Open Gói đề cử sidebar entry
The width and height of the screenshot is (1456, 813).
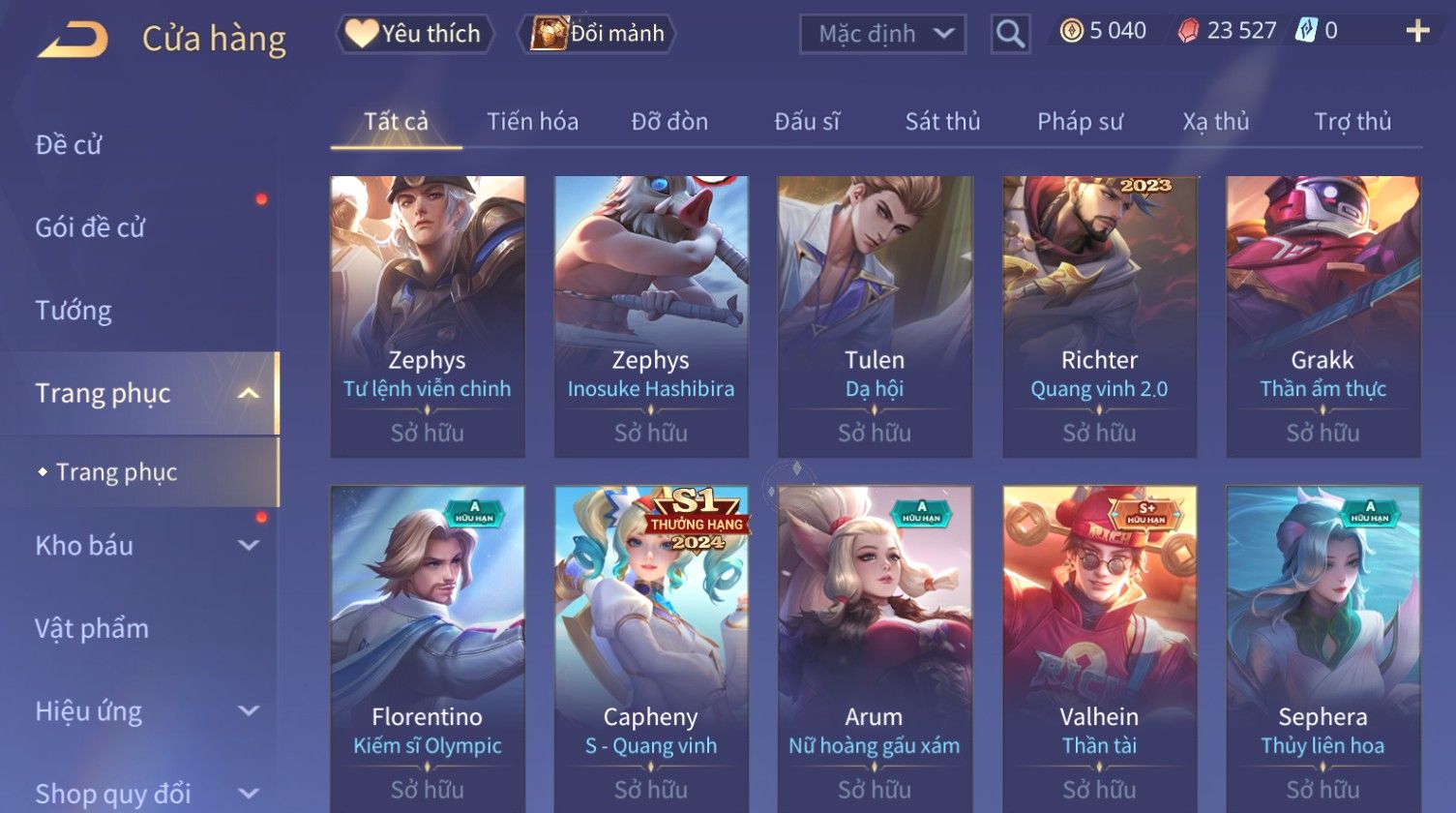pyautogui.click(x=90, y=227)
